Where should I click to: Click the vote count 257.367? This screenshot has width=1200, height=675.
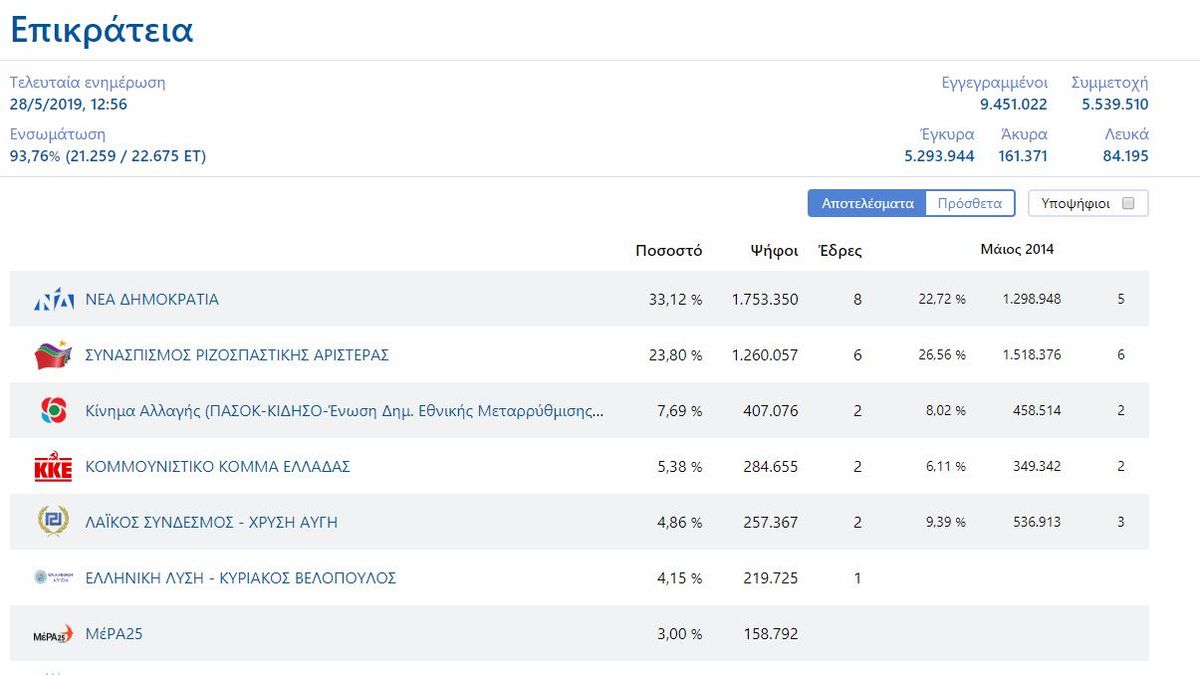pos(771,523)
